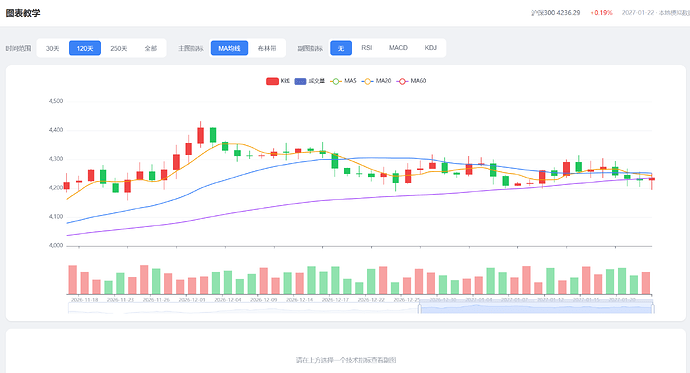Toggle the K线 candlestick legend icon
The height and width of the screenshot is (373, 690).
(272, 81)
